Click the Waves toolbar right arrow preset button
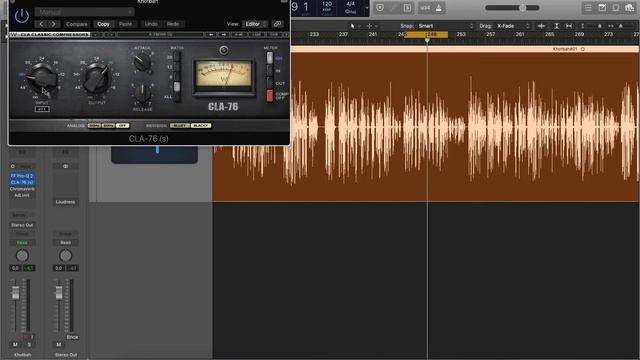This screenshot has height=360, width=640. tap(224, 35)
